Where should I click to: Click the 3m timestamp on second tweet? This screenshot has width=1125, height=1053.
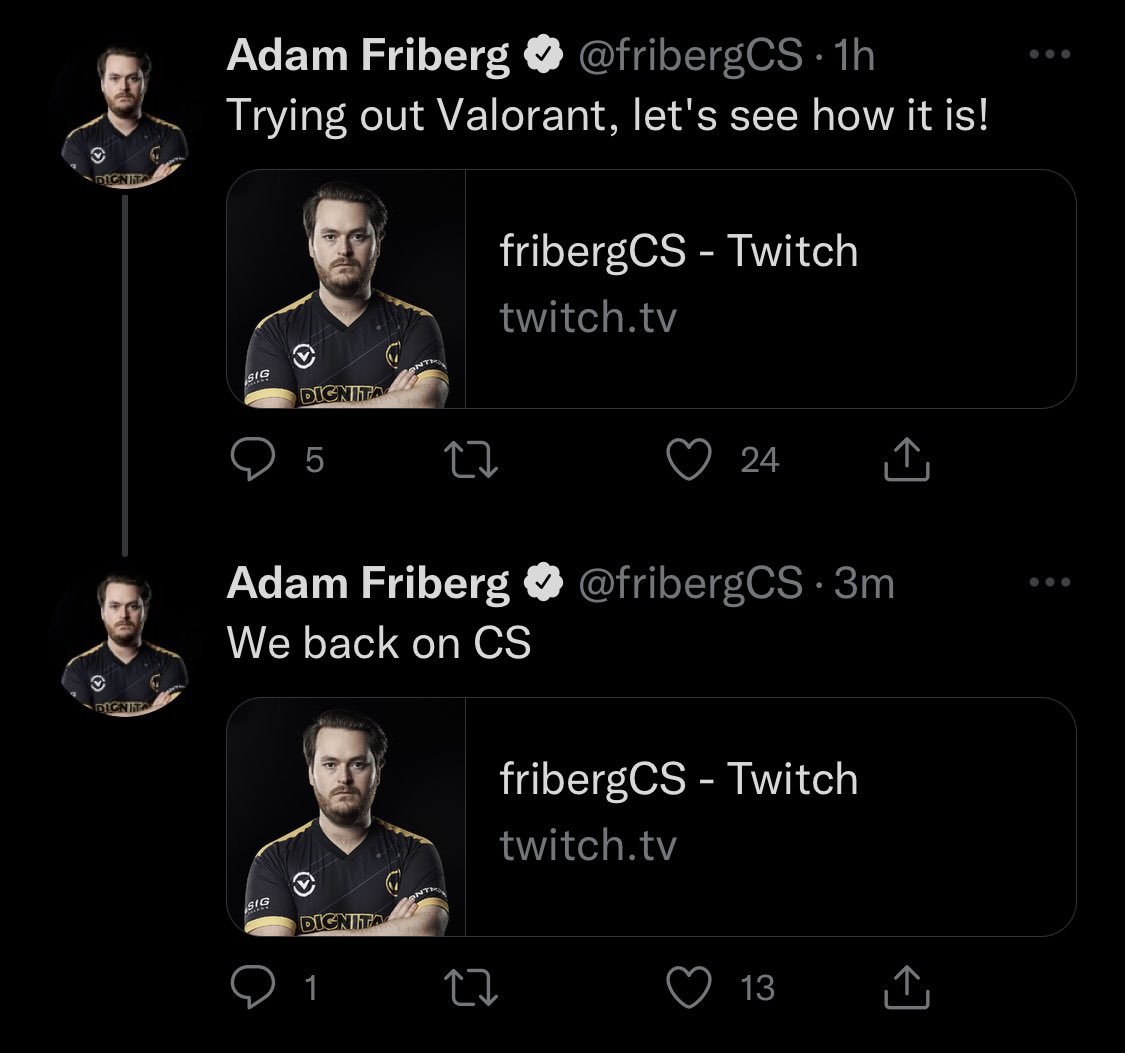pos(864,584)
